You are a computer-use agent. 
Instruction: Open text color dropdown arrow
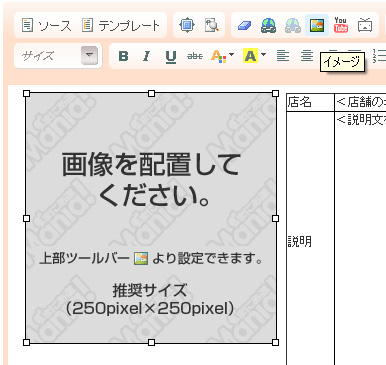pos(231,54)
